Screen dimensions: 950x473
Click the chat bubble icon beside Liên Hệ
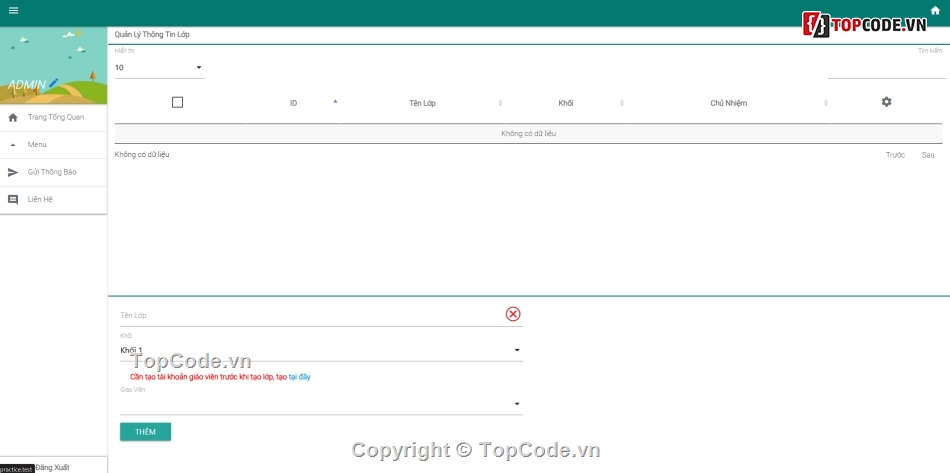13,199
